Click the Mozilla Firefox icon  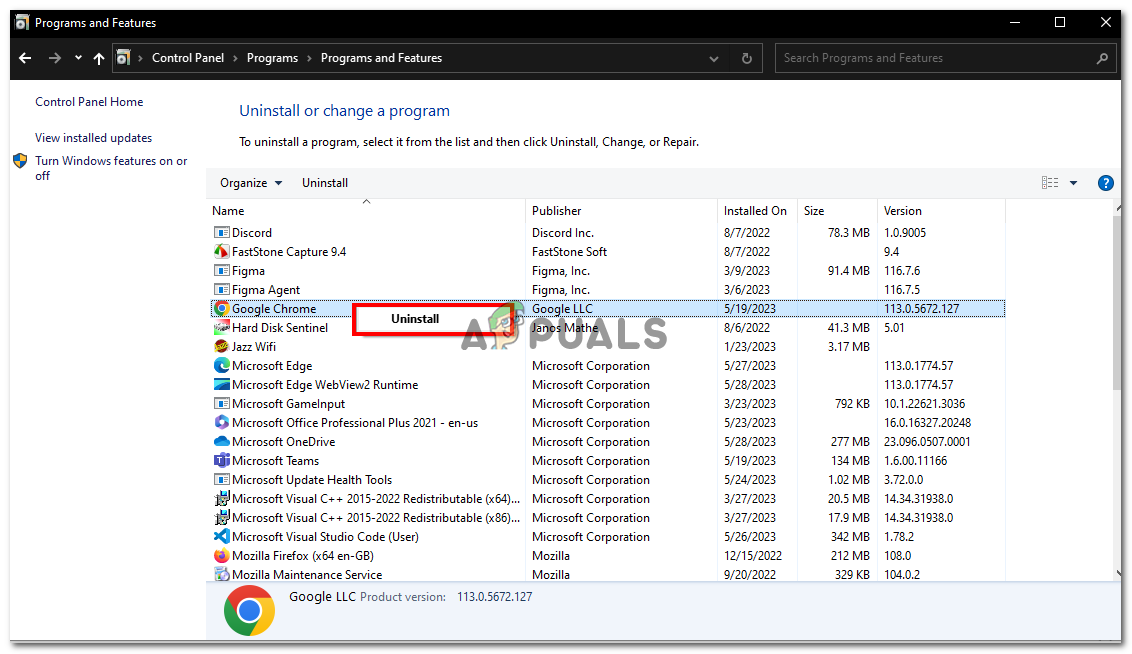pyautogui.click(x=222, y=556)
